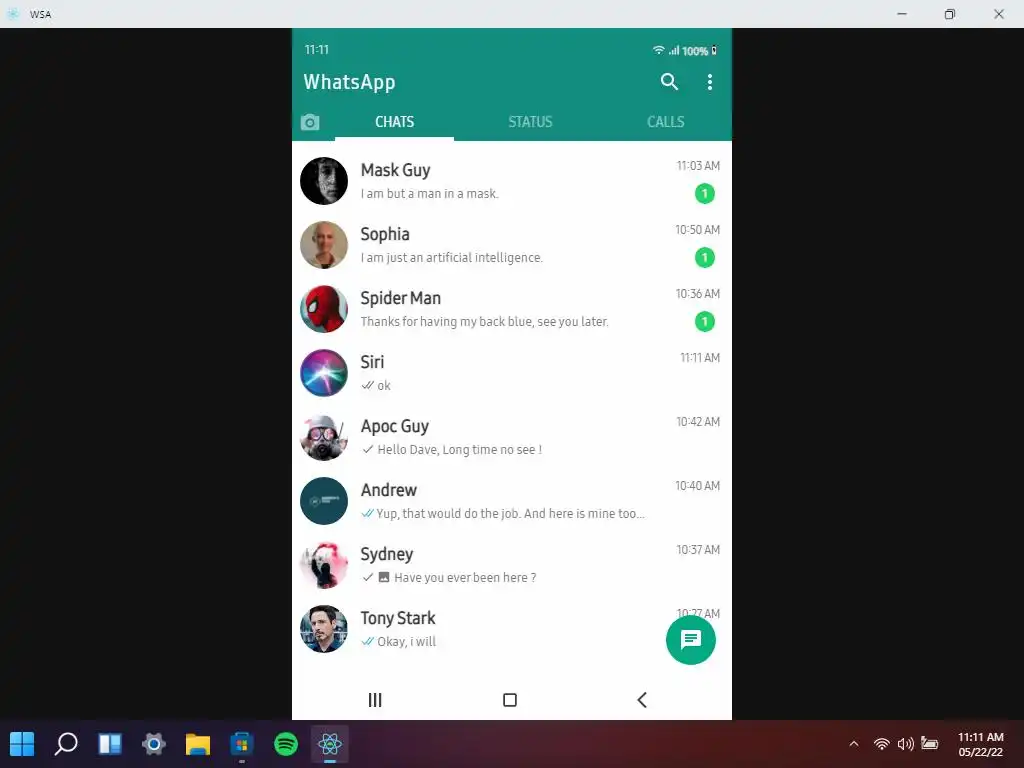Viewport: 1024px width, 768px height.
Task: Open the Siri chat
Action: (x=512, y=373)
